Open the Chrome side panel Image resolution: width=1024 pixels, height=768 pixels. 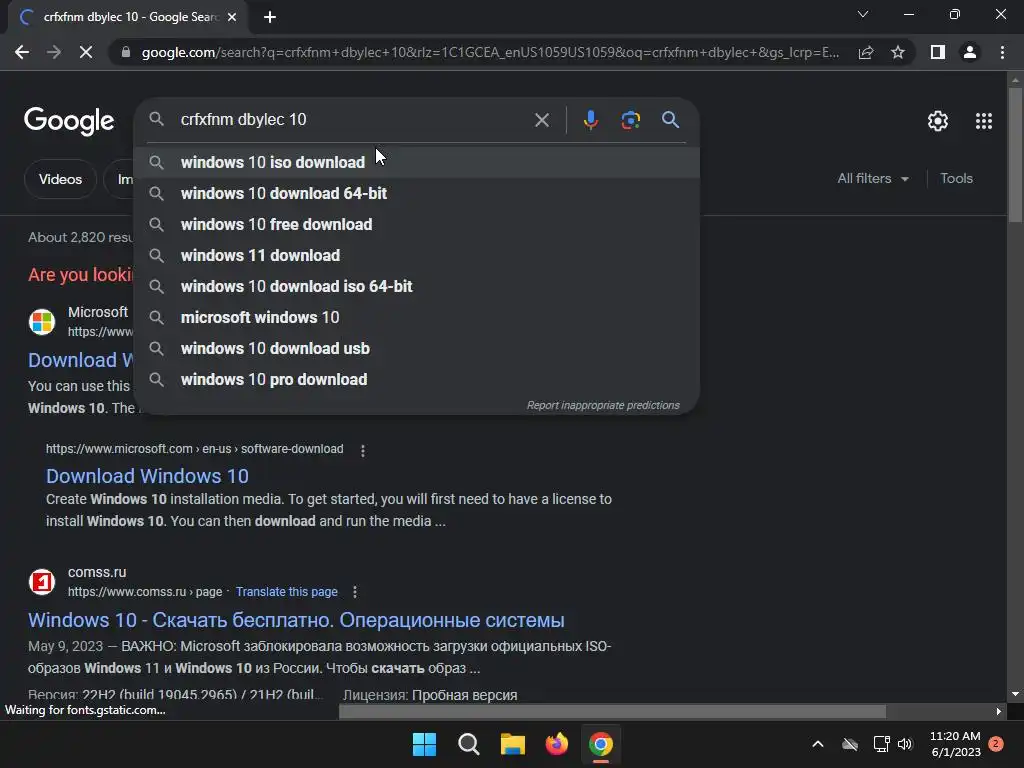938,52
